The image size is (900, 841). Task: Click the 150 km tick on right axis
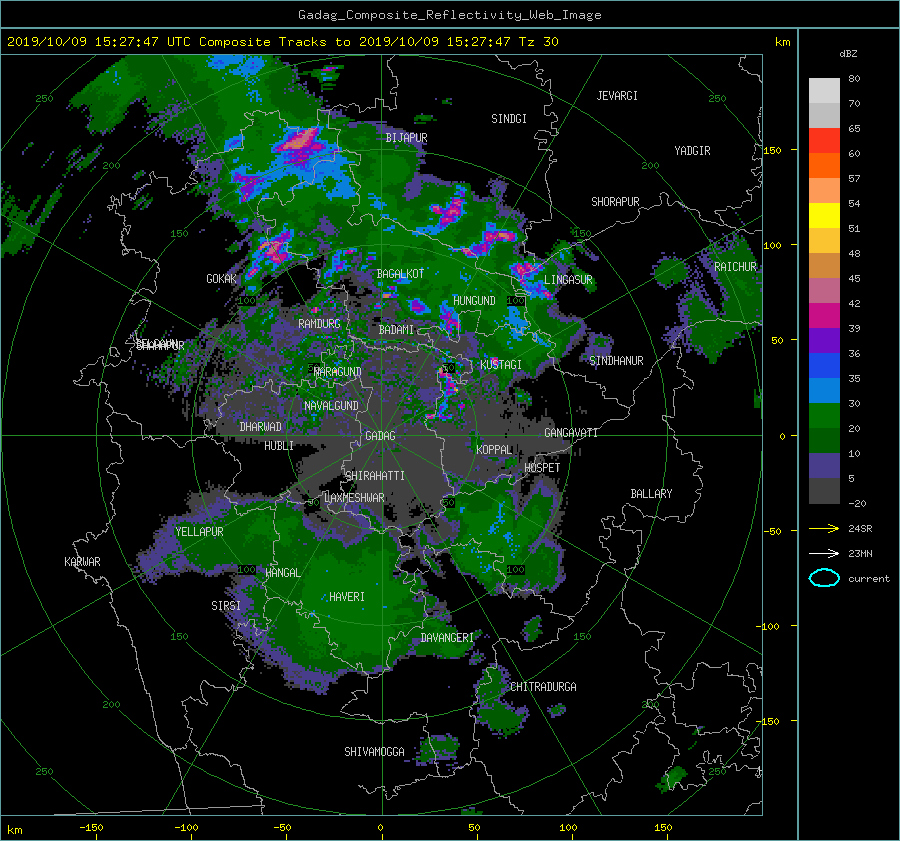(773, 150)
